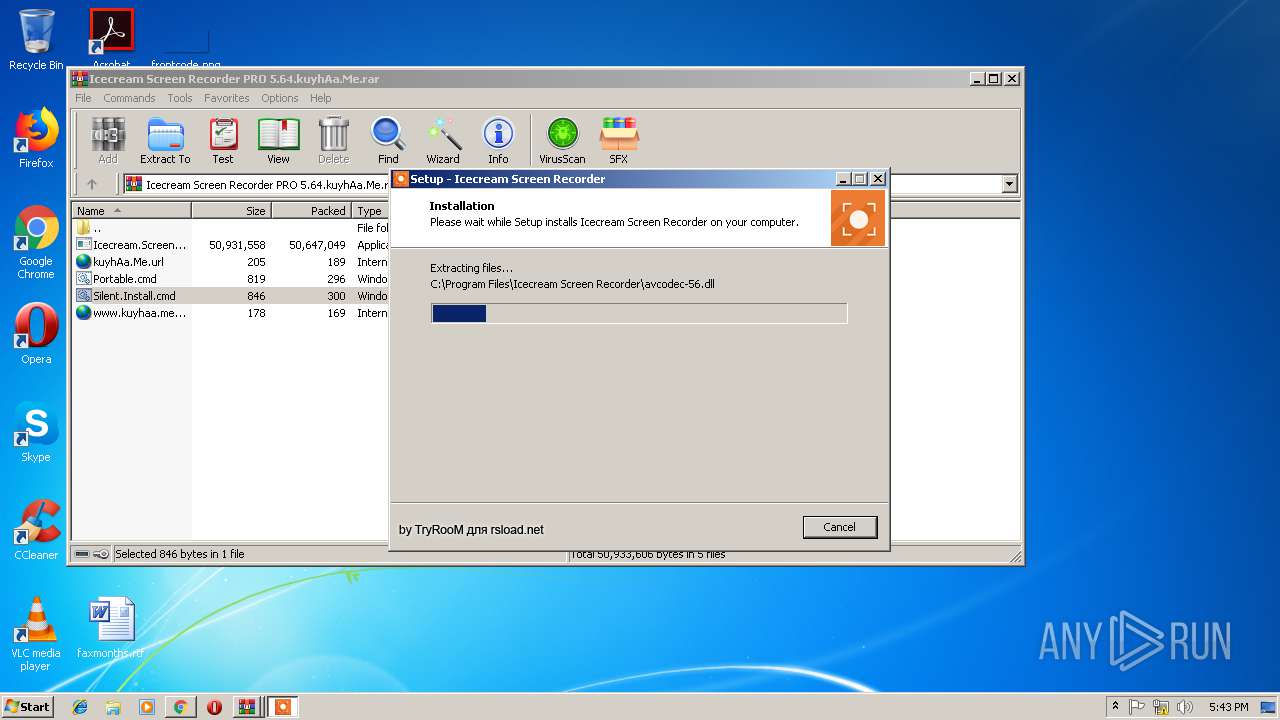Screen dimensions: 1280x720
Task: Click the 50,931,558 size value
Action: 237,245
